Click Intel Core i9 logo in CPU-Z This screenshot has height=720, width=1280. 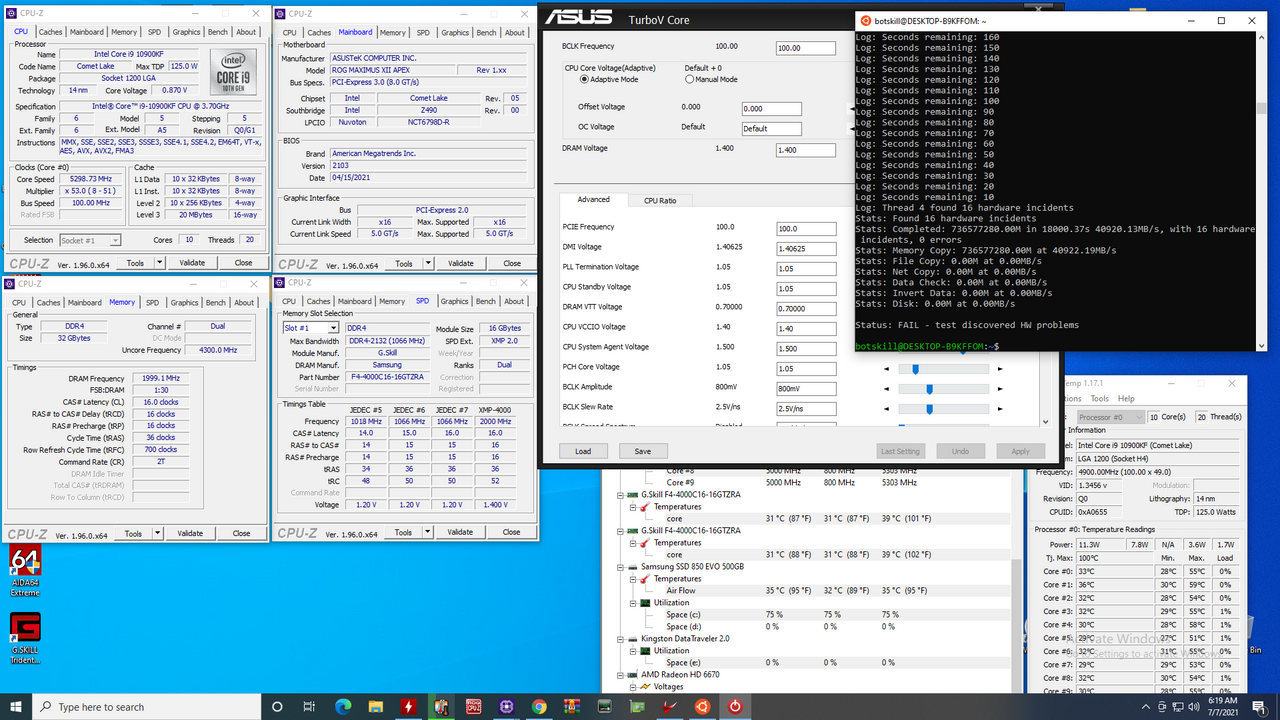[235, 71]
